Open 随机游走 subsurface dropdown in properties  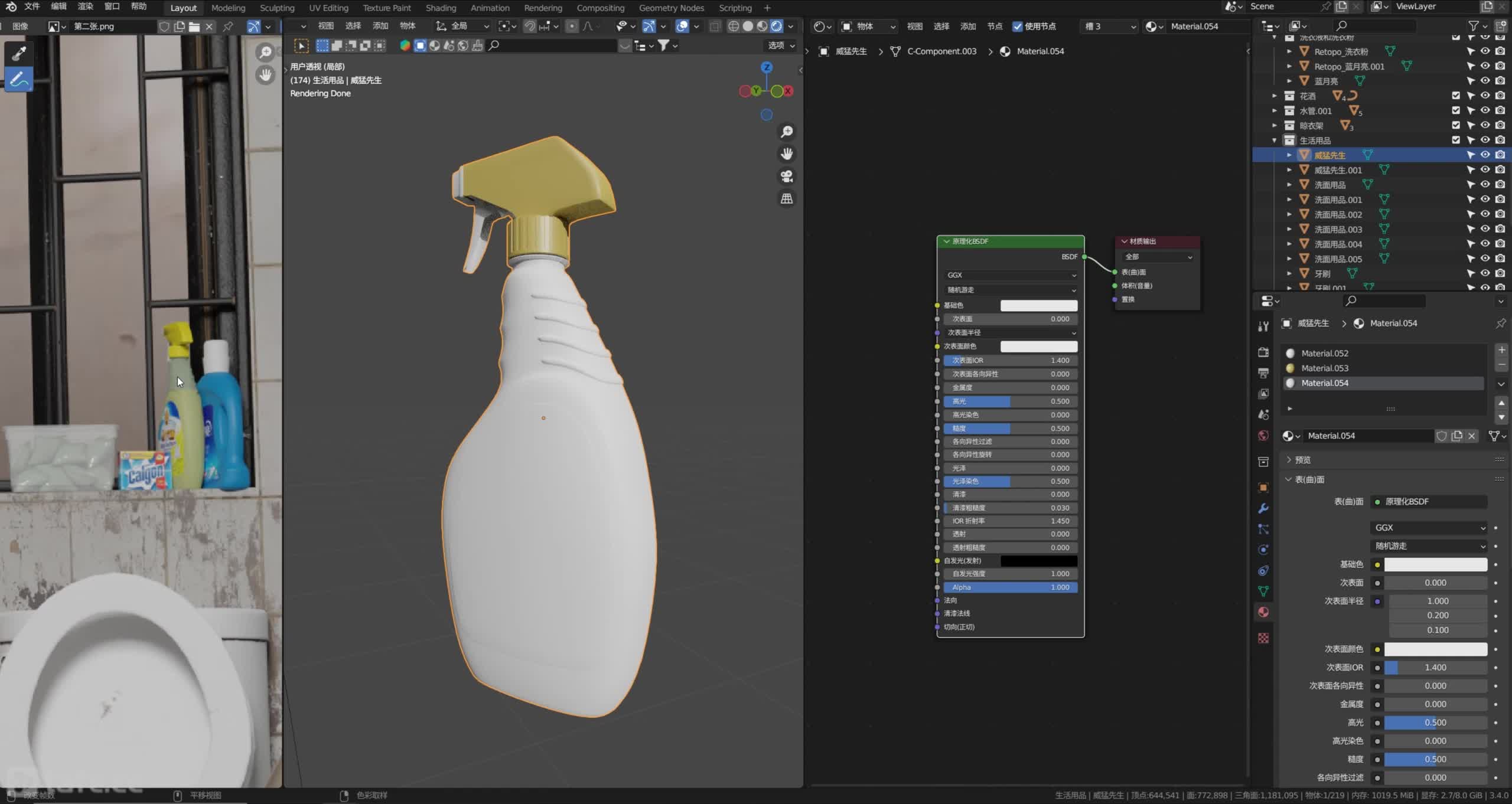click(x=1428, y=546)
